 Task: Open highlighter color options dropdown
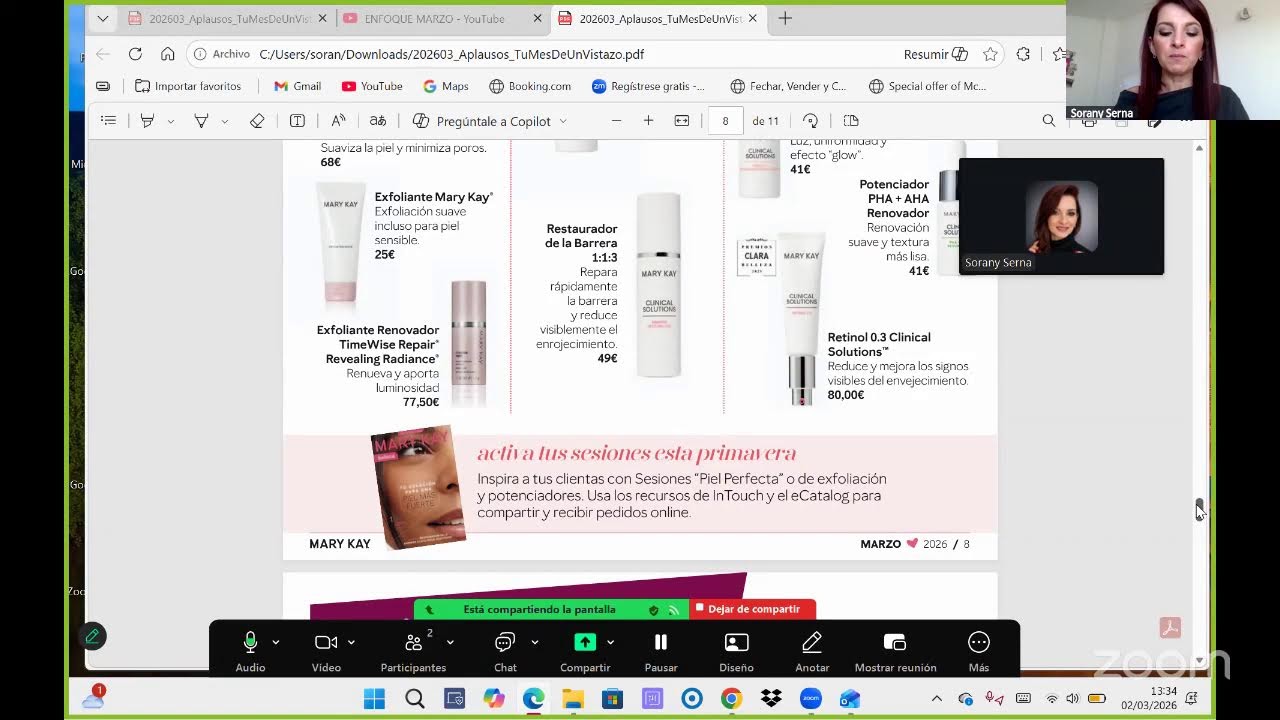coord(171,122)
